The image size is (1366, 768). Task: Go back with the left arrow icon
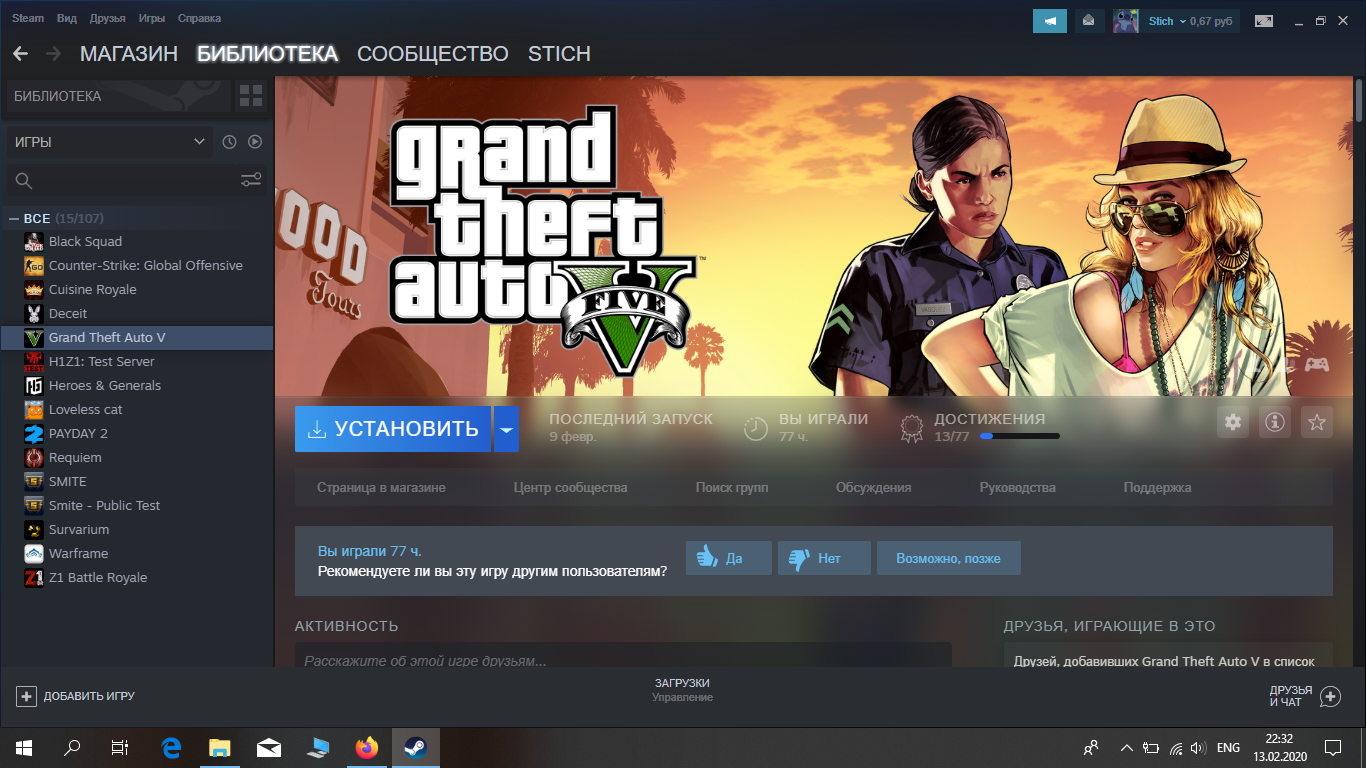(20, 54)
